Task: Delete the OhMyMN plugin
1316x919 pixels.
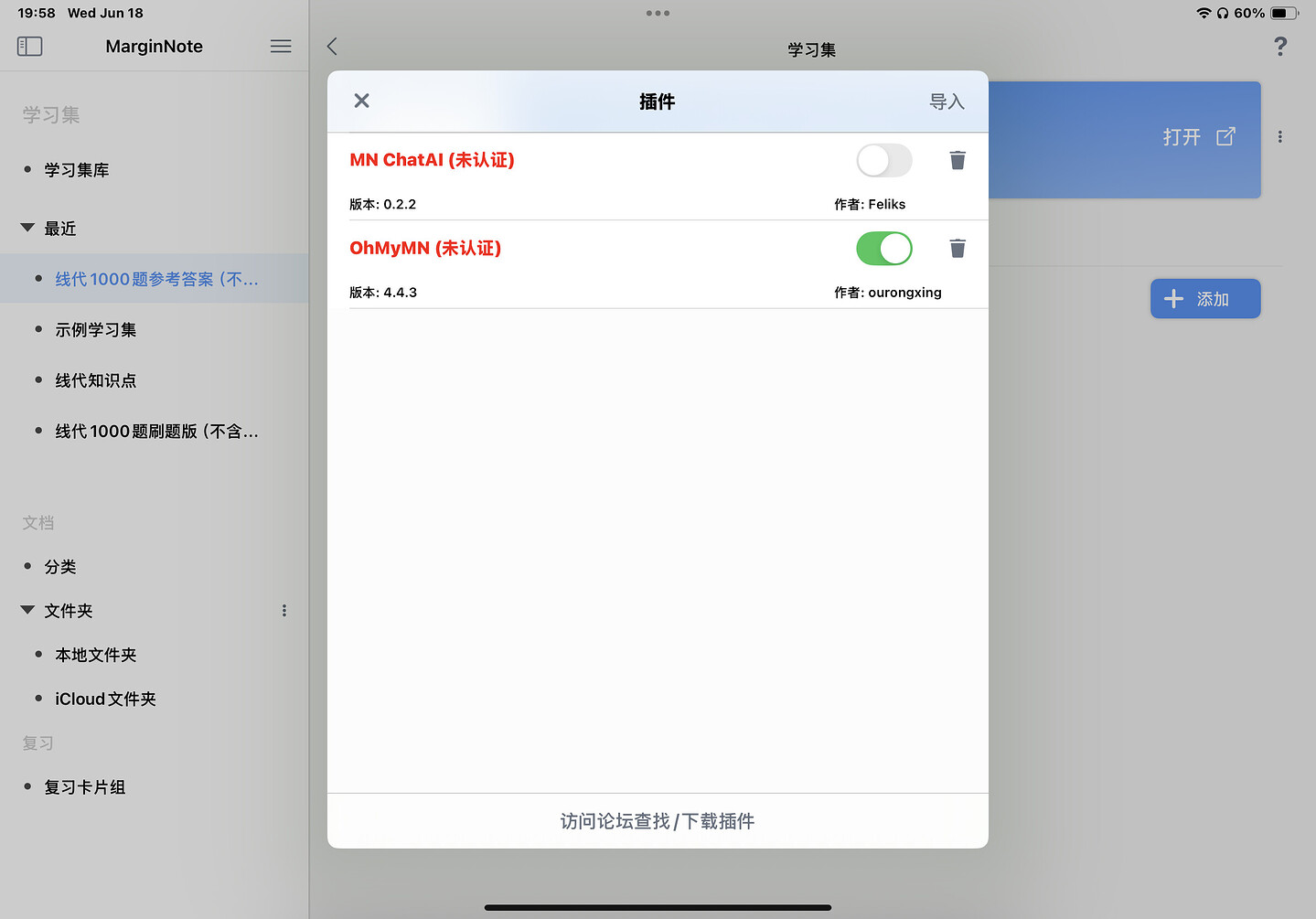Action: coord(958,248)
